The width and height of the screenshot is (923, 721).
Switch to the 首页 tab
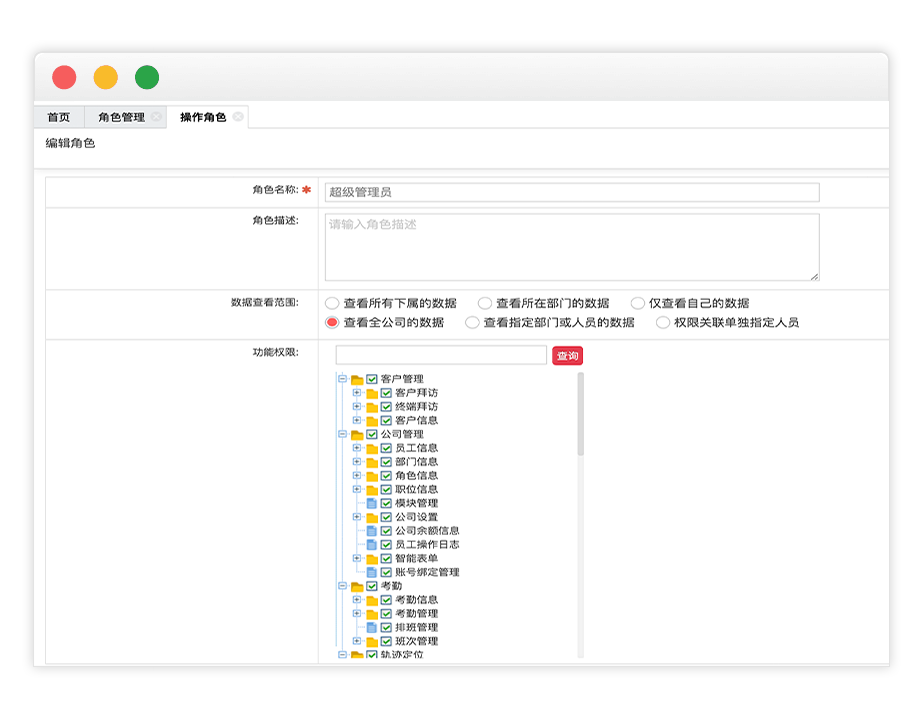click(x=59, y=118)
